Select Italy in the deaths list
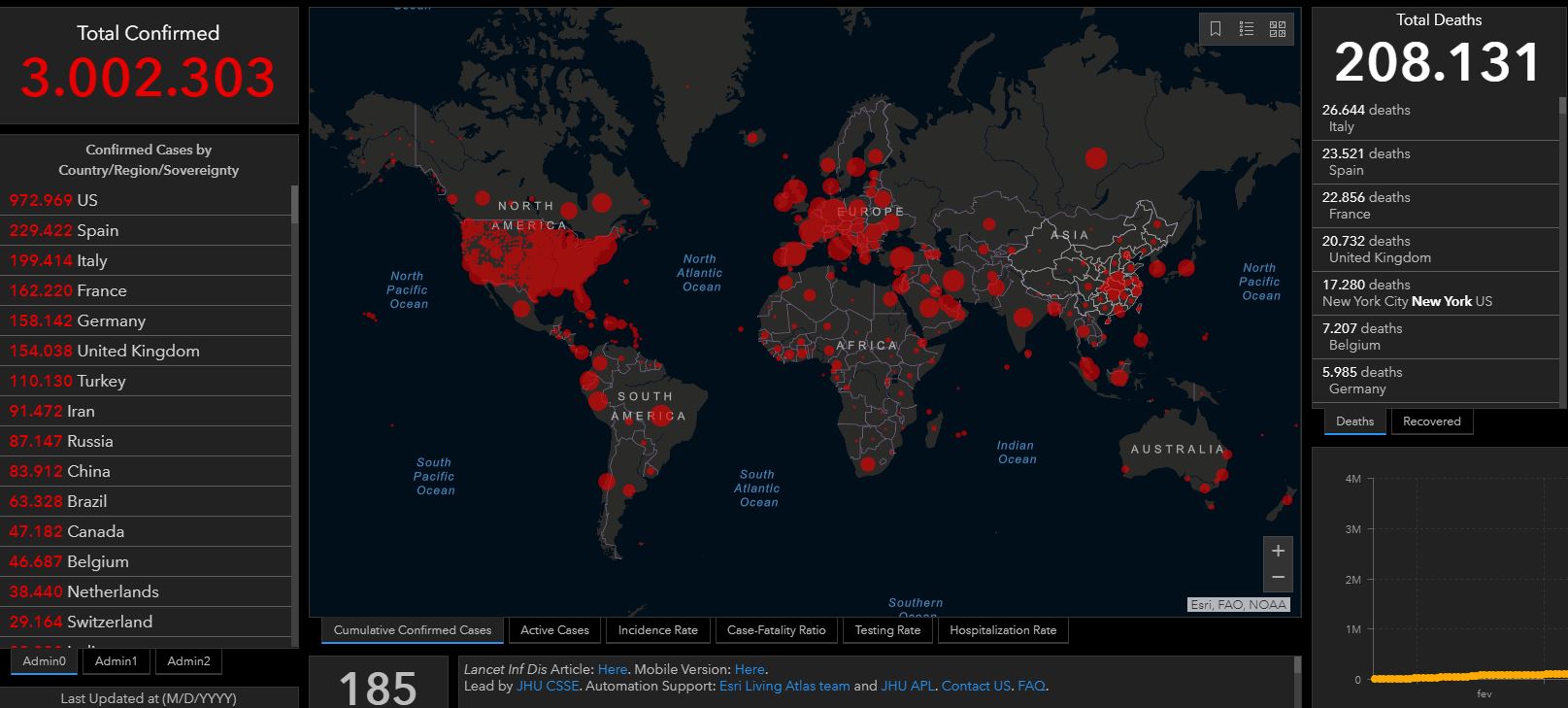The height and width of the screenshot is (708, 1568). [x=1435, y=118]
